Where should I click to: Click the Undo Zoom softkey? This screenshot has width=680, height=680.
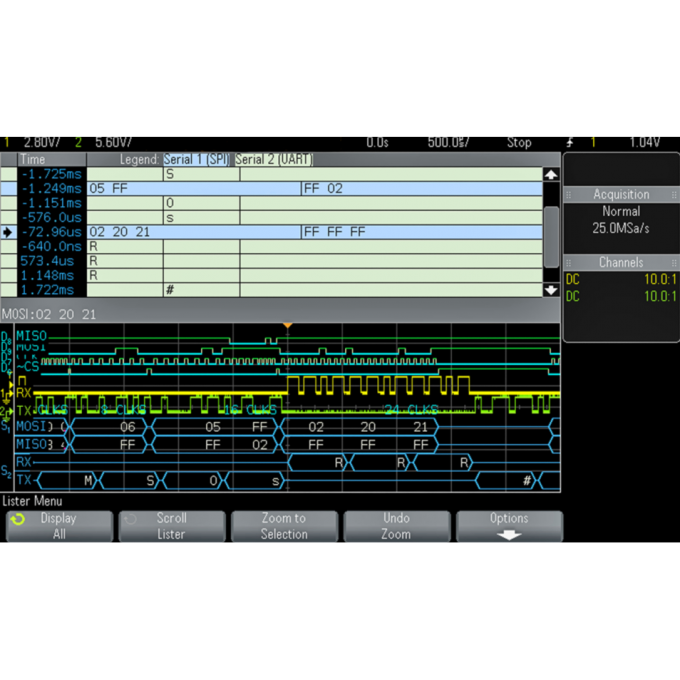tap(396, 526)
